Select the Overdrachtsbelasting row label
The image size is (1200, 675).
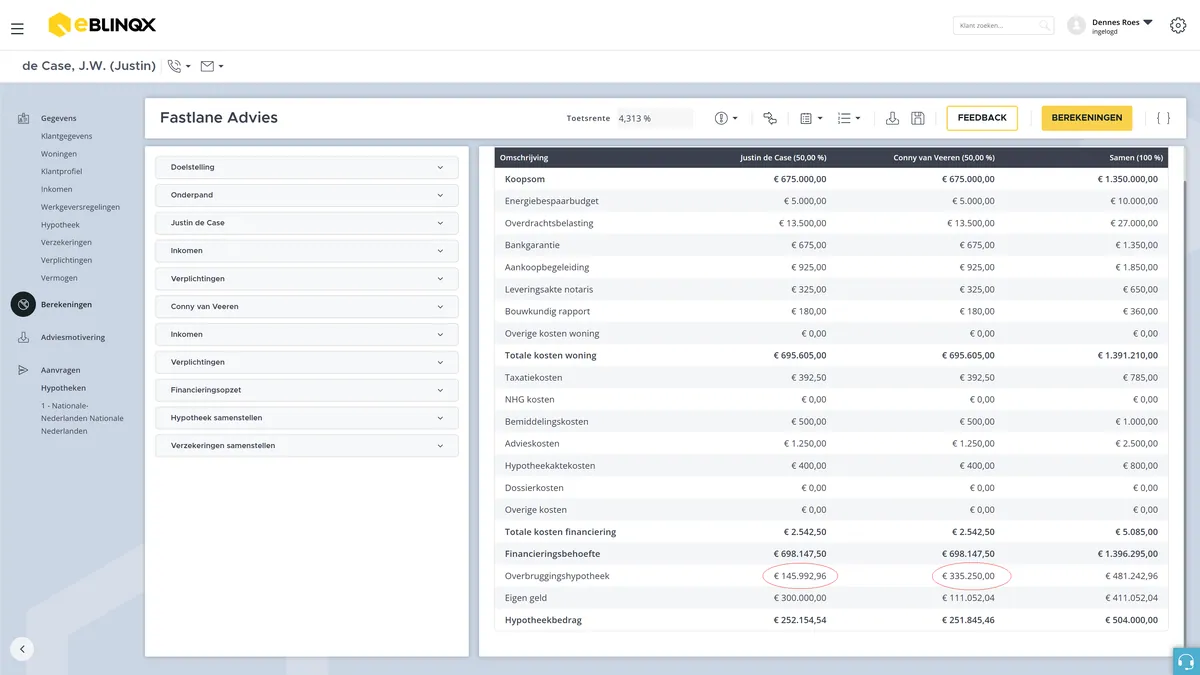pyautogui.click(x=549, y=223)
